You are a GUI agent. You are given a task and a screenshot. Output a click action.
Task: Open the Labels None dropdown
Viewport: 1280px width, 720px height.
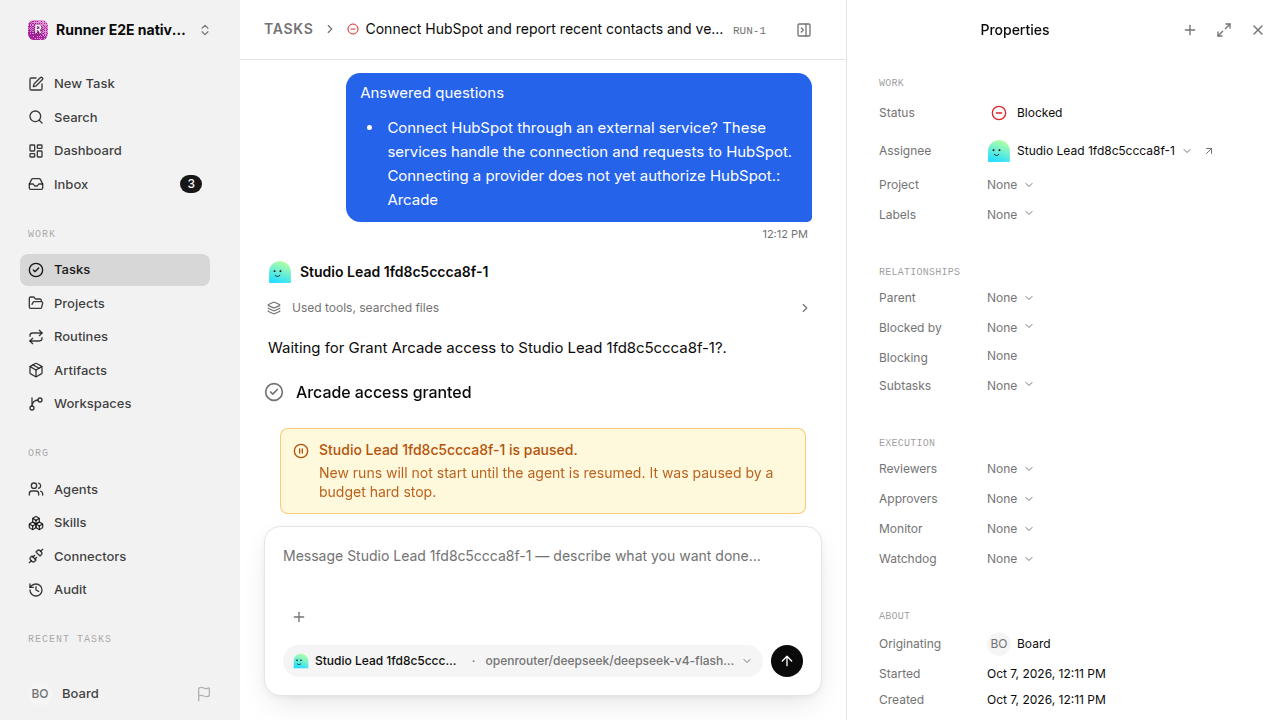click(1010, 215)
